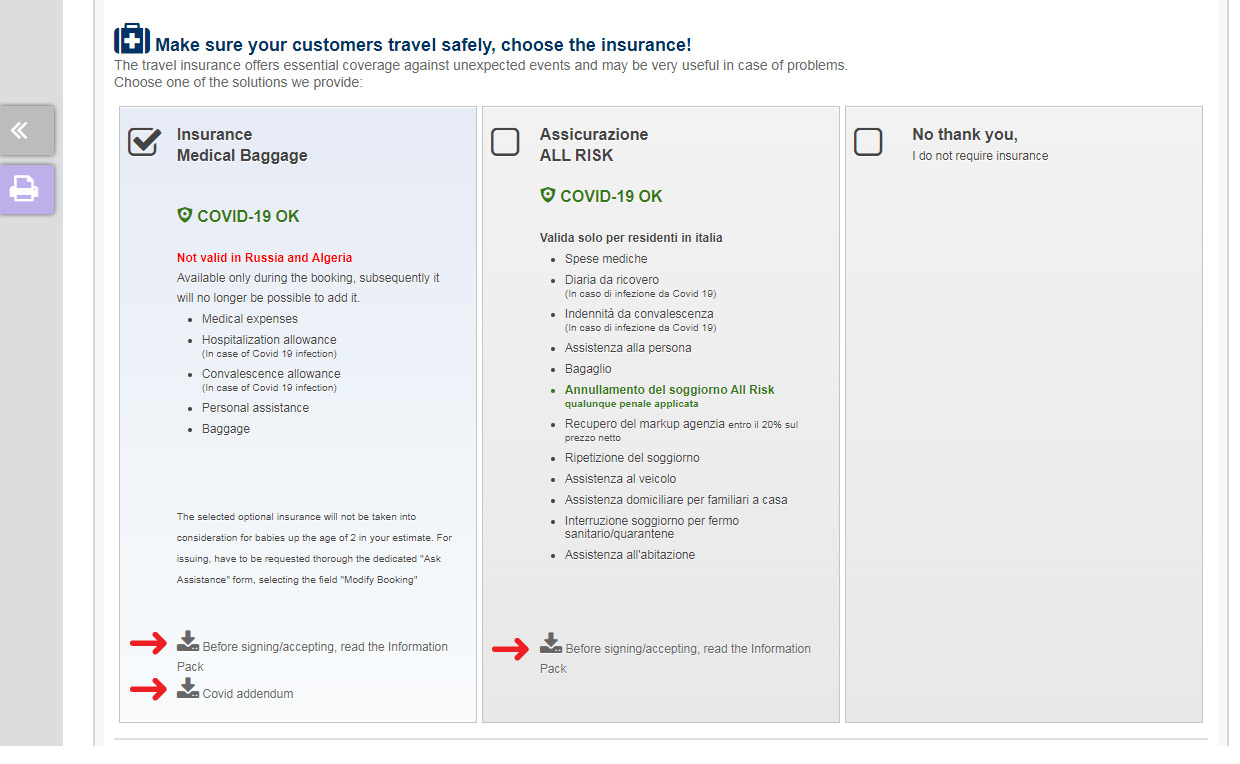Click the first-aid kit icon beside the heading
Viewport: 1240px width, 764px height.
[x=130, y=38]
